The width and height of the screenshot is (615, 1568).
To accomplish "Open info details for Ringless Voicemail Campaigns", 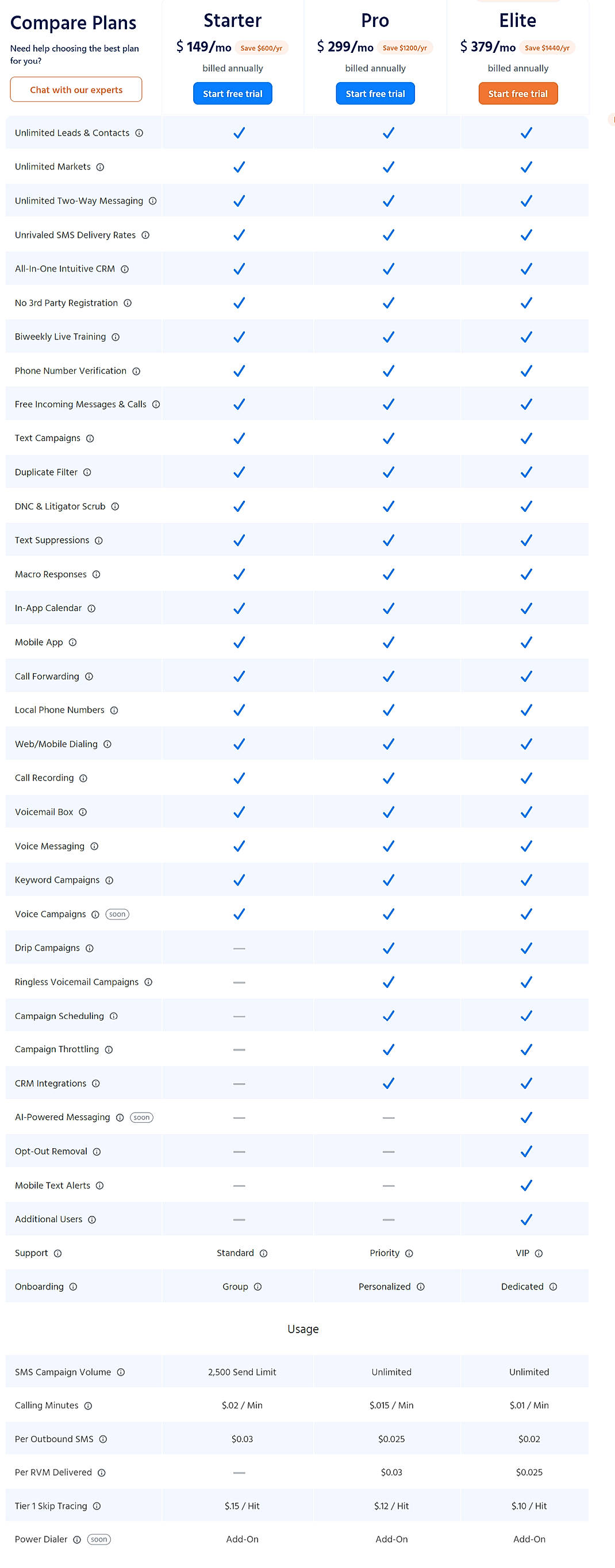I will pos(148,982).
